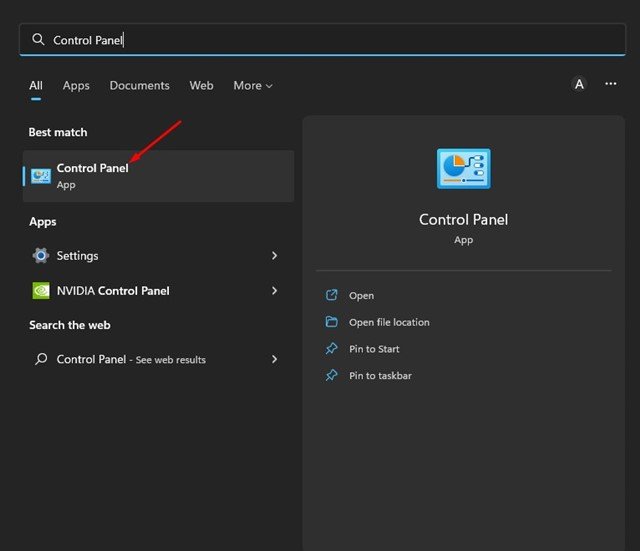
Task: Click the Open icon in the preview pane
Action: 331,295
